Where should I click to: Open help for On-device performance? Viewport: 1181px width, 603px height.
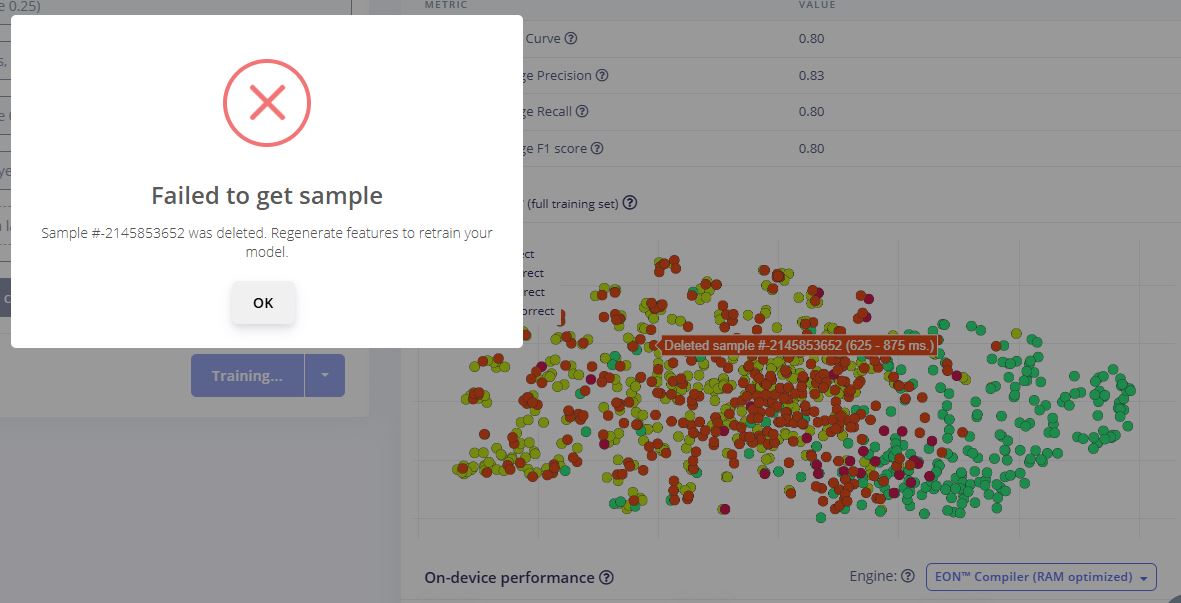[x=606, y=577]
